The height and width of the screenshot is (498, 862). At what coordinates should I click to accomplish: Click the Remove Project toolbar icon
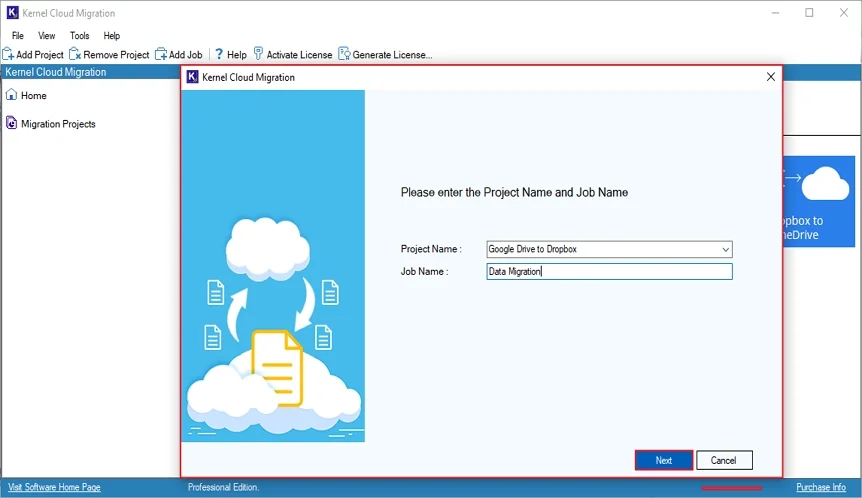click(75, 54)
